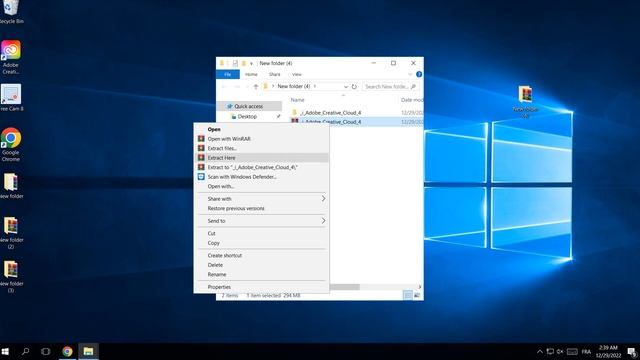Select Quick access in navigation pane
Screen dimensions: 640x360
(249, 106)
